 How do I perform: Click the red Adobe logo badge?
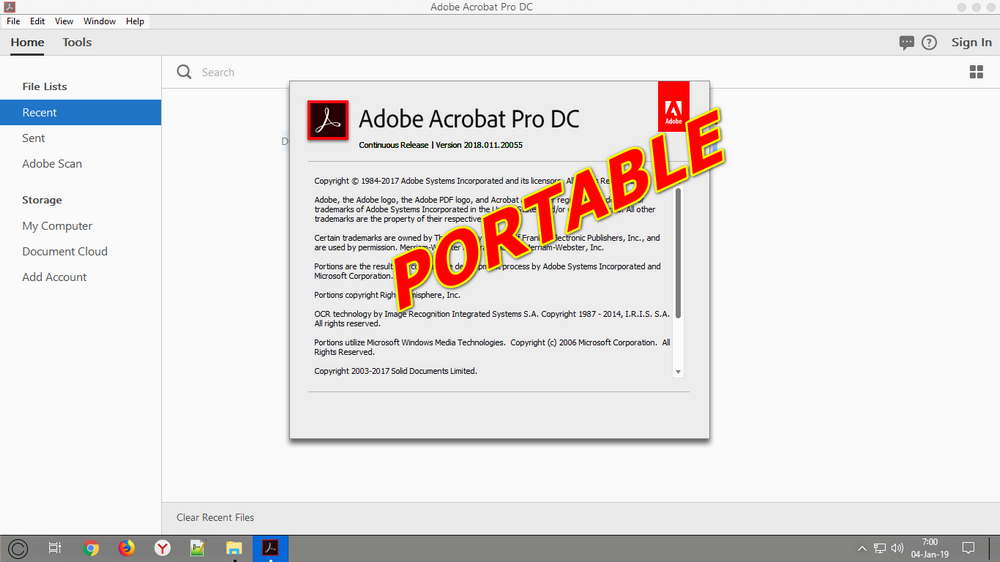[673, 107]
